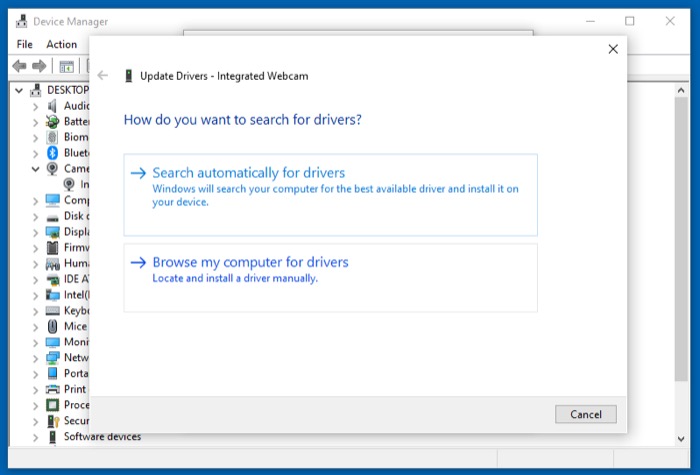Click the back arrow in Update Drivers dialog
This screenshot has width=700, height=475.
[103, 75]
